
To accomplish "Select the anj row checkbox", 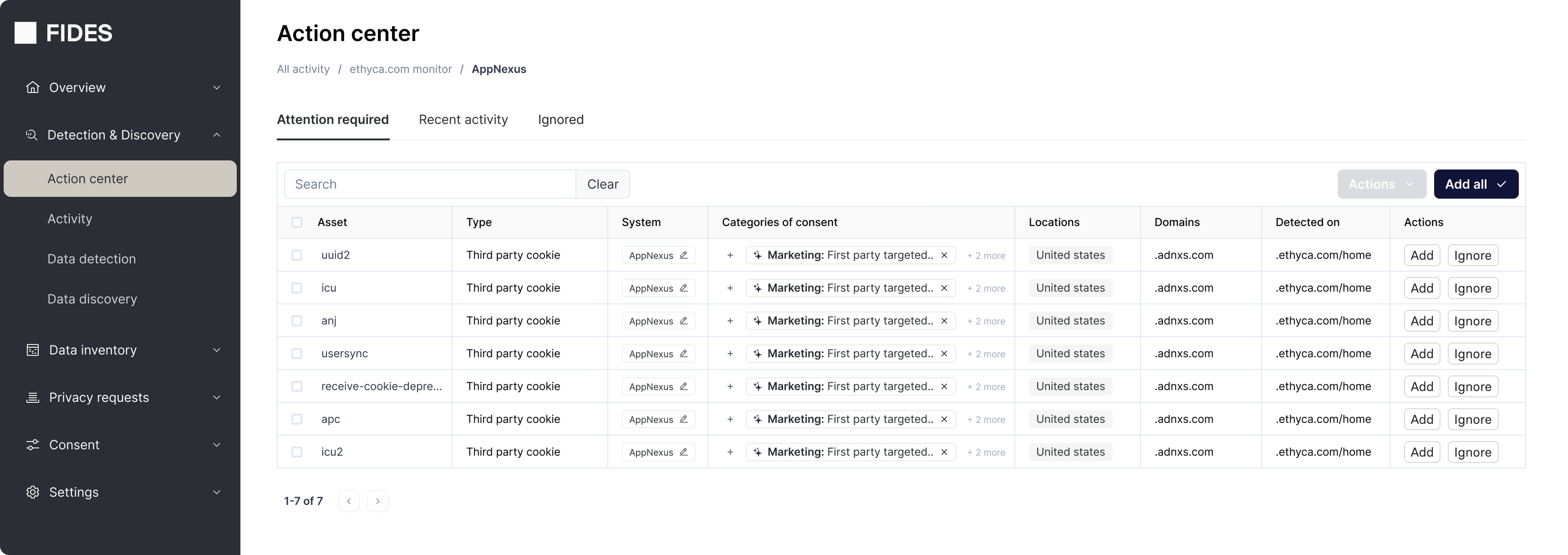I will point(296,321).
